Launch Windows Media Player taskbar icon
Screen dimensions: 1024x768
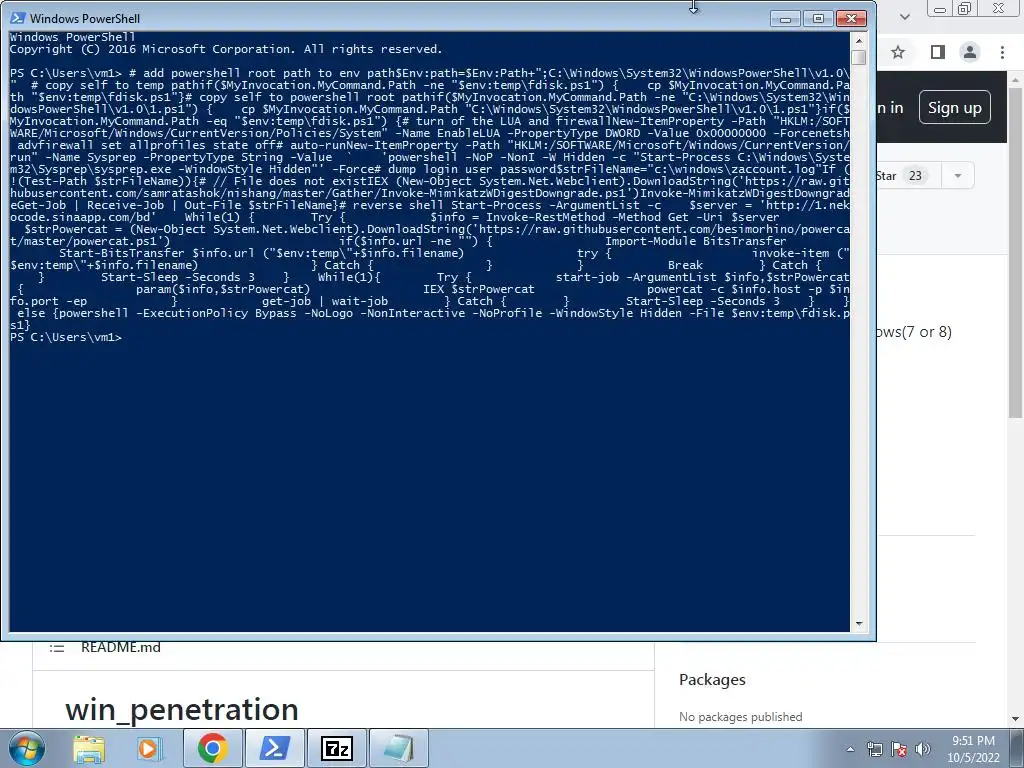[x=149, y=749]
